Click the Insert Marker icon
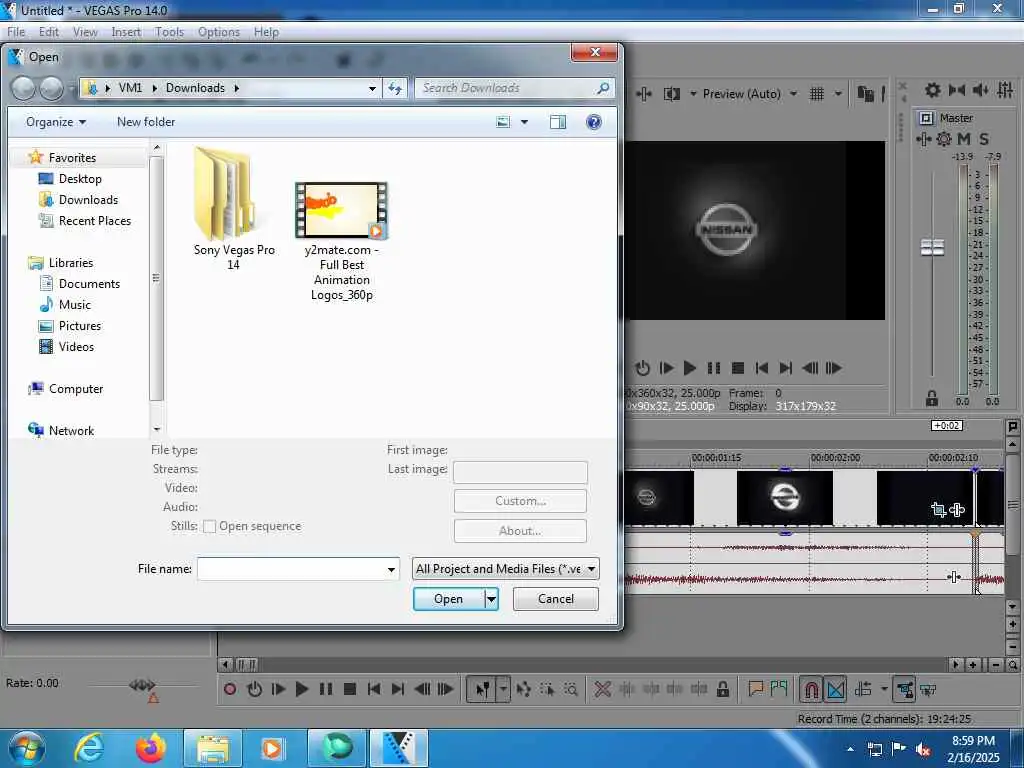The width and height of the screenshot is (1024, 768). tap(756, 688)
